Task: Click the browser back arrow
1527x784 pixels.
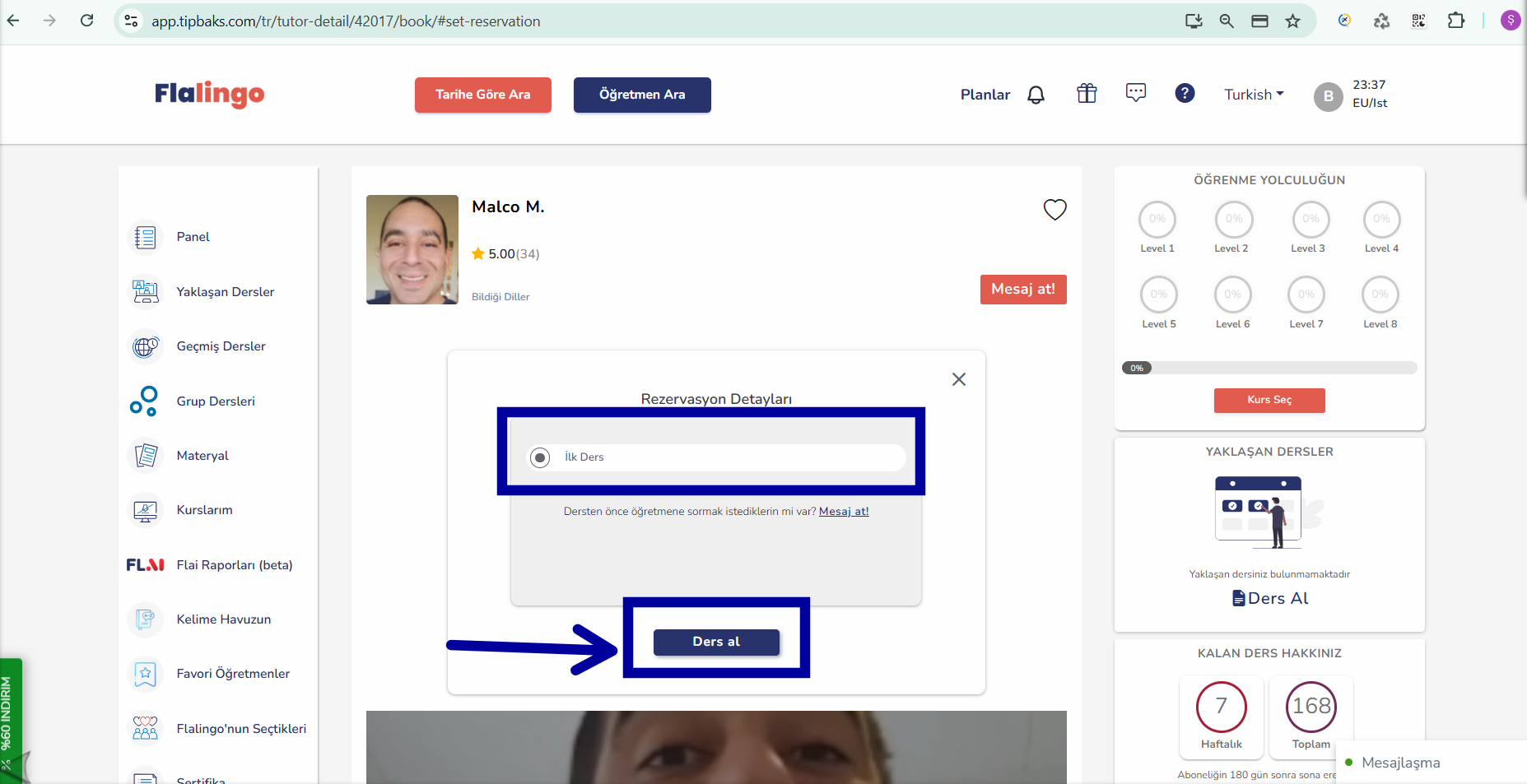Action: click(x=13, y=21)
